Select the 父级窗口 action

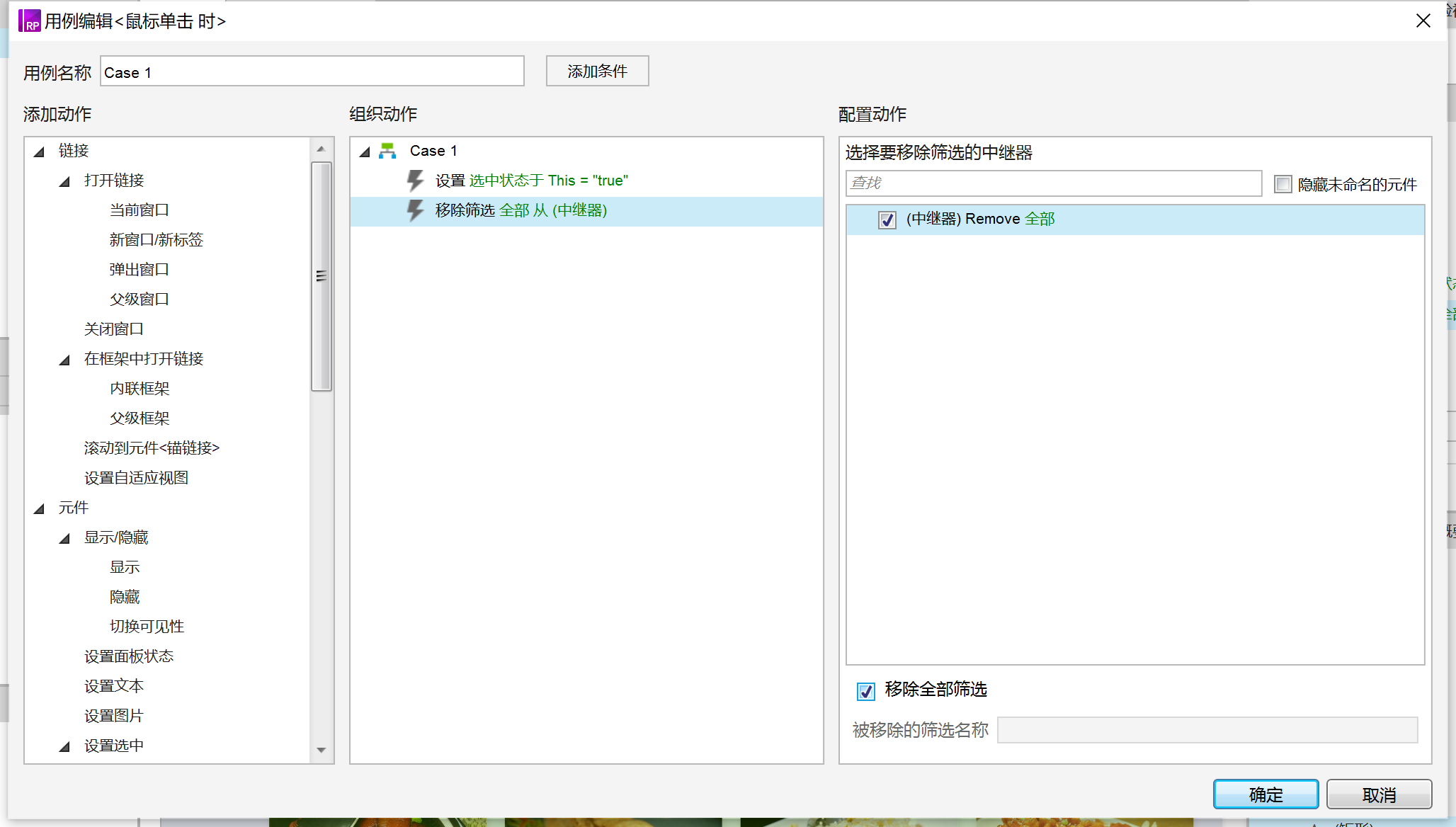tap(140, 300)
